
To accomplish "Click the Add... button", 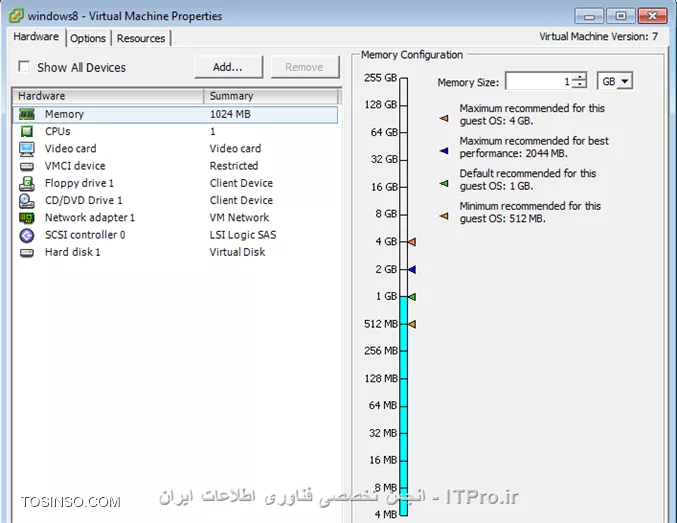I will (x=228, y=67).
